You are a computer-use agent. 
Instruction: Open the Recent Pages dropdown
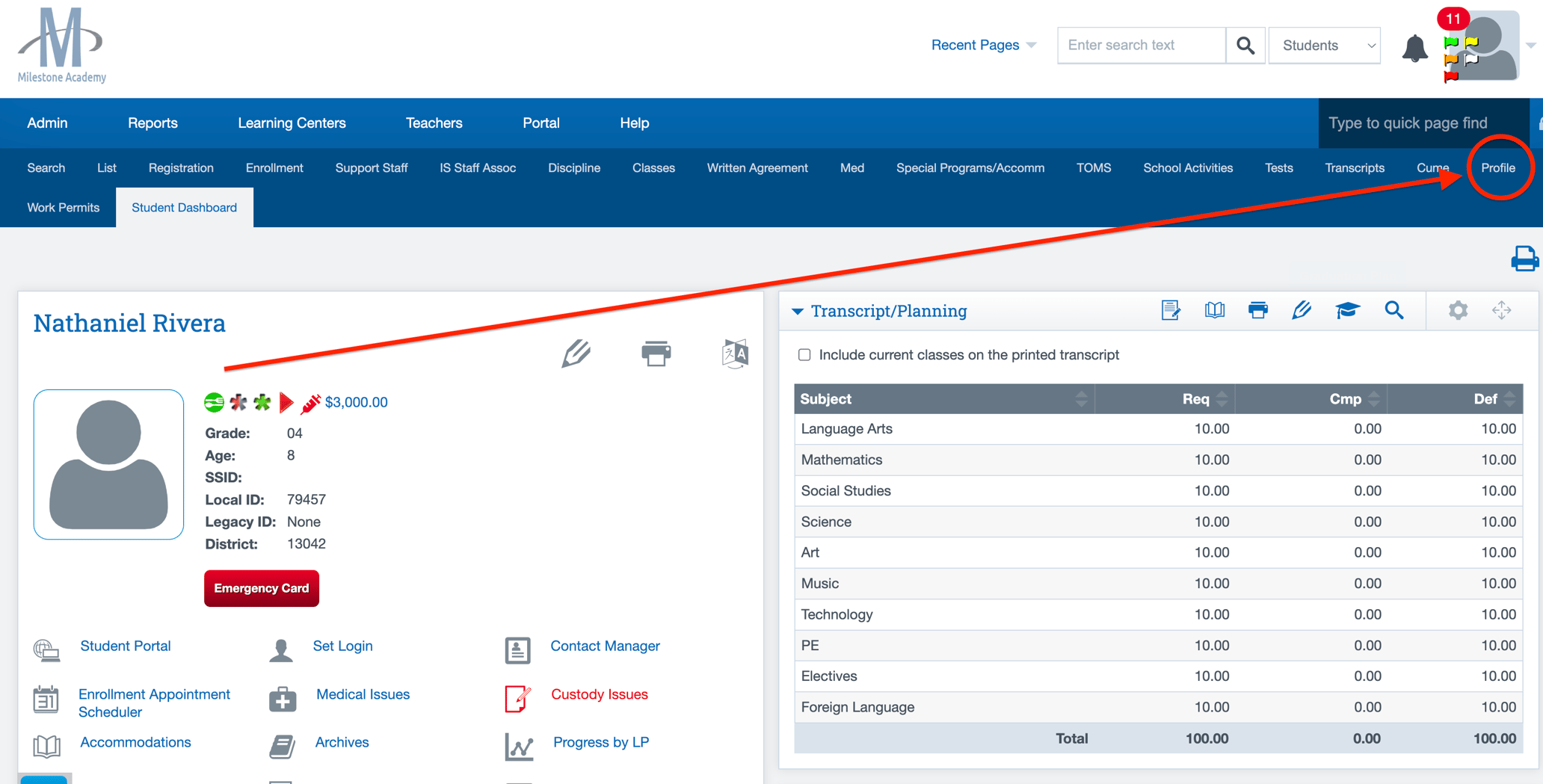pos(983,45)
